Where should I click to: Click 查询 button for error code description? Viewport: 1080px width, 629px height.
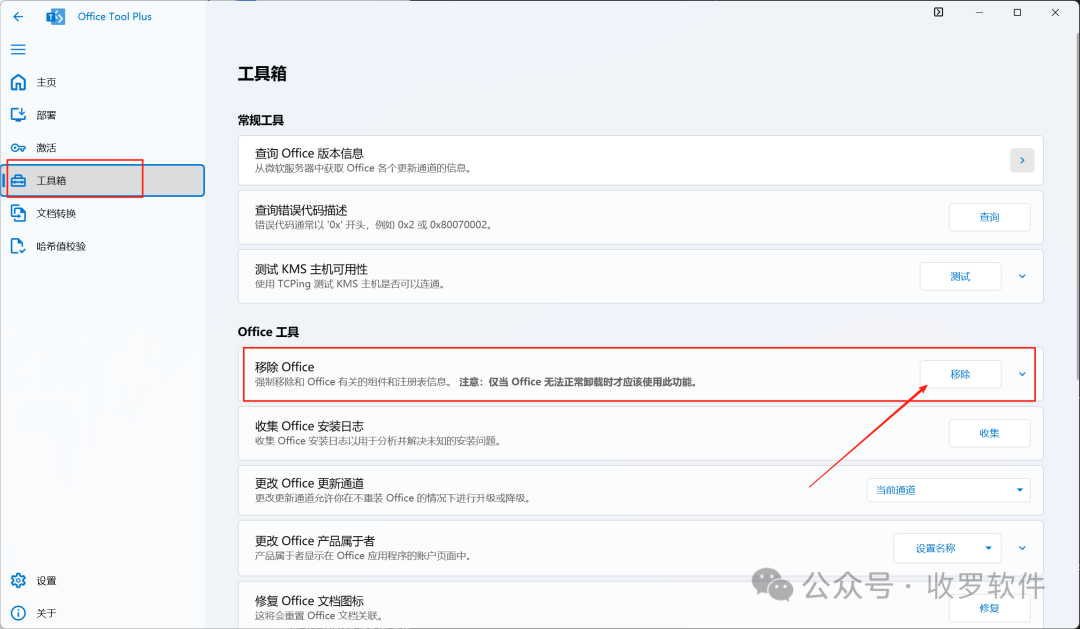tap(989, 217)
